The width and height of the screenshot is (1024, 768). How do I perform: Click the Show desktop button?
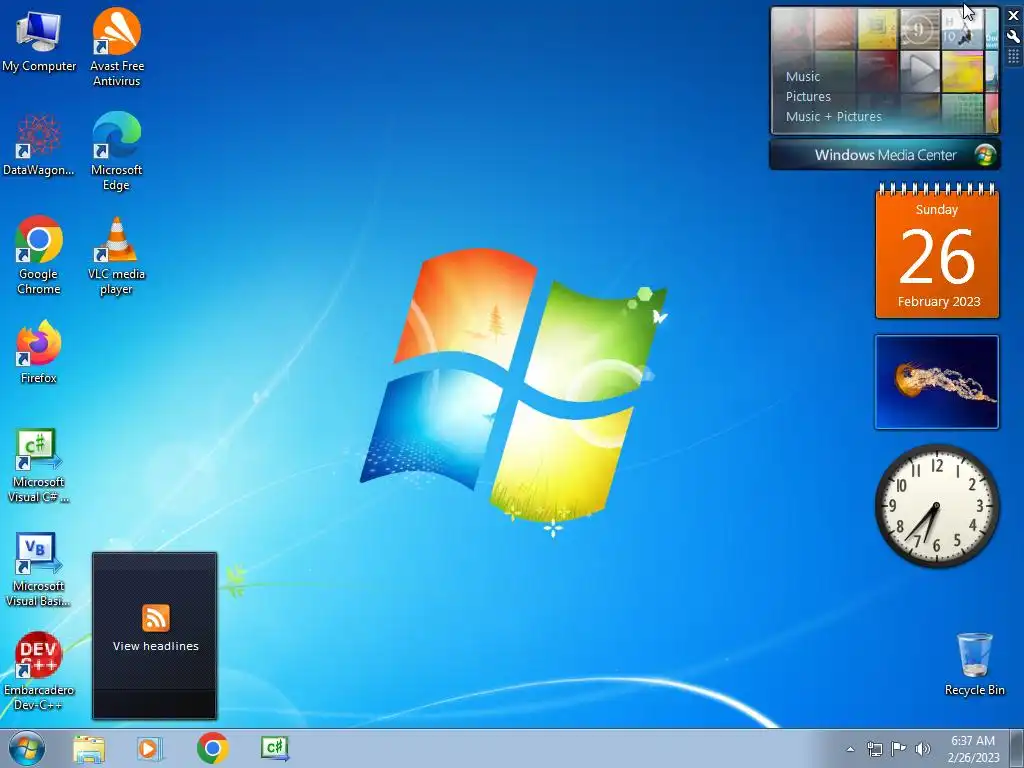(x=1017, y=749)
